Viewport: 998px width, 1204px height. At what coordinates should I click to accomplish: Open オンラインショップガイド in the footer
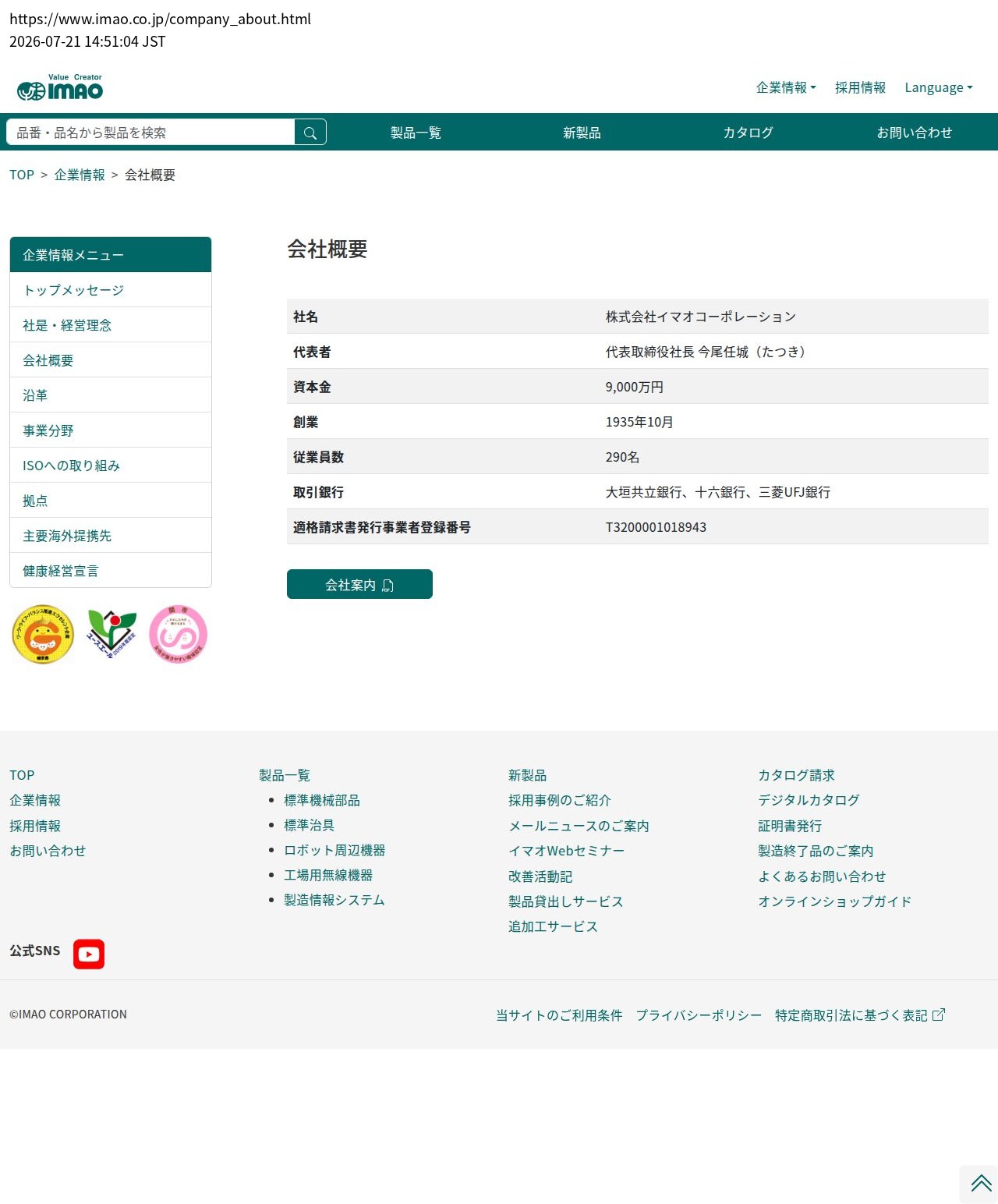834,901
